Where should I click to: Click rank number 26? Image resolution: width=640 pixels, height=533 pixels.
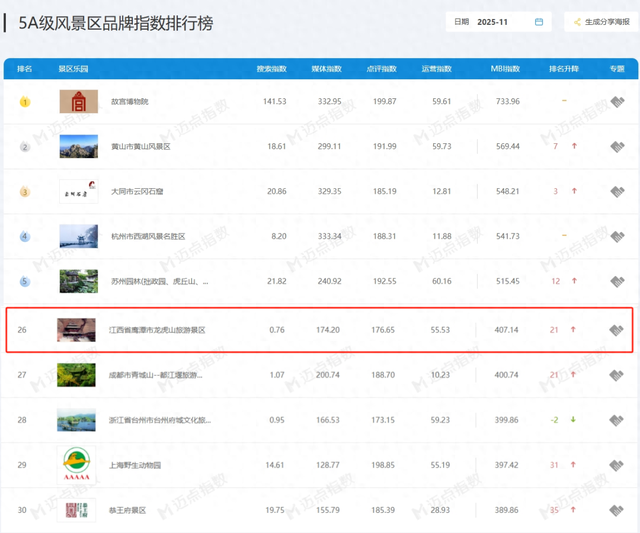pos(22,330)
